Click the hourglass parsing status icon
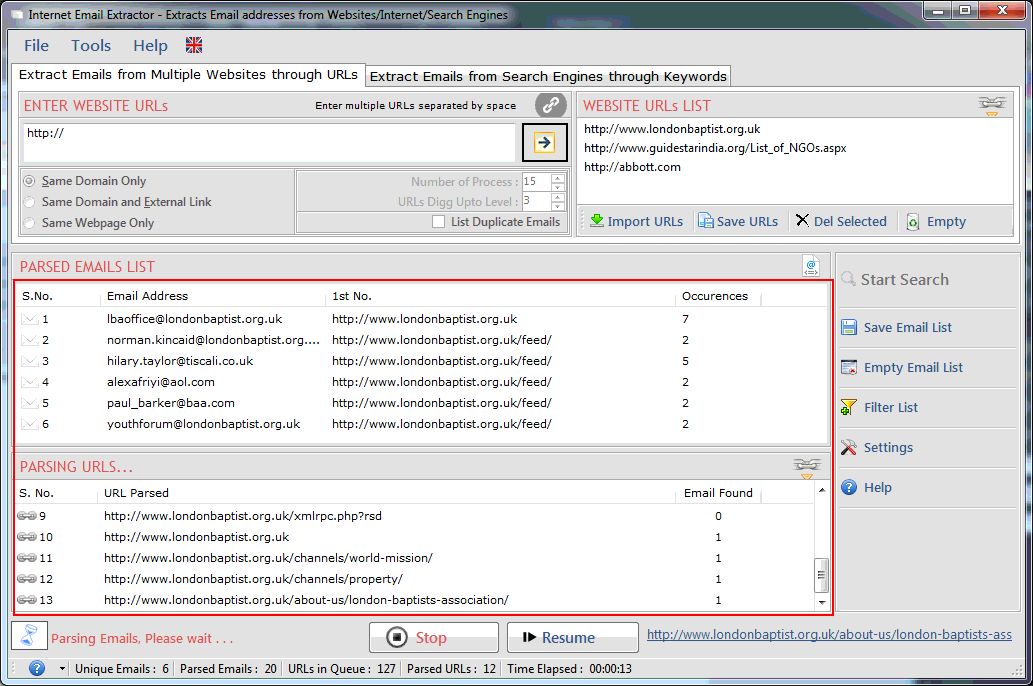This screenshot has width=1033, height=686. click(29, 635)
